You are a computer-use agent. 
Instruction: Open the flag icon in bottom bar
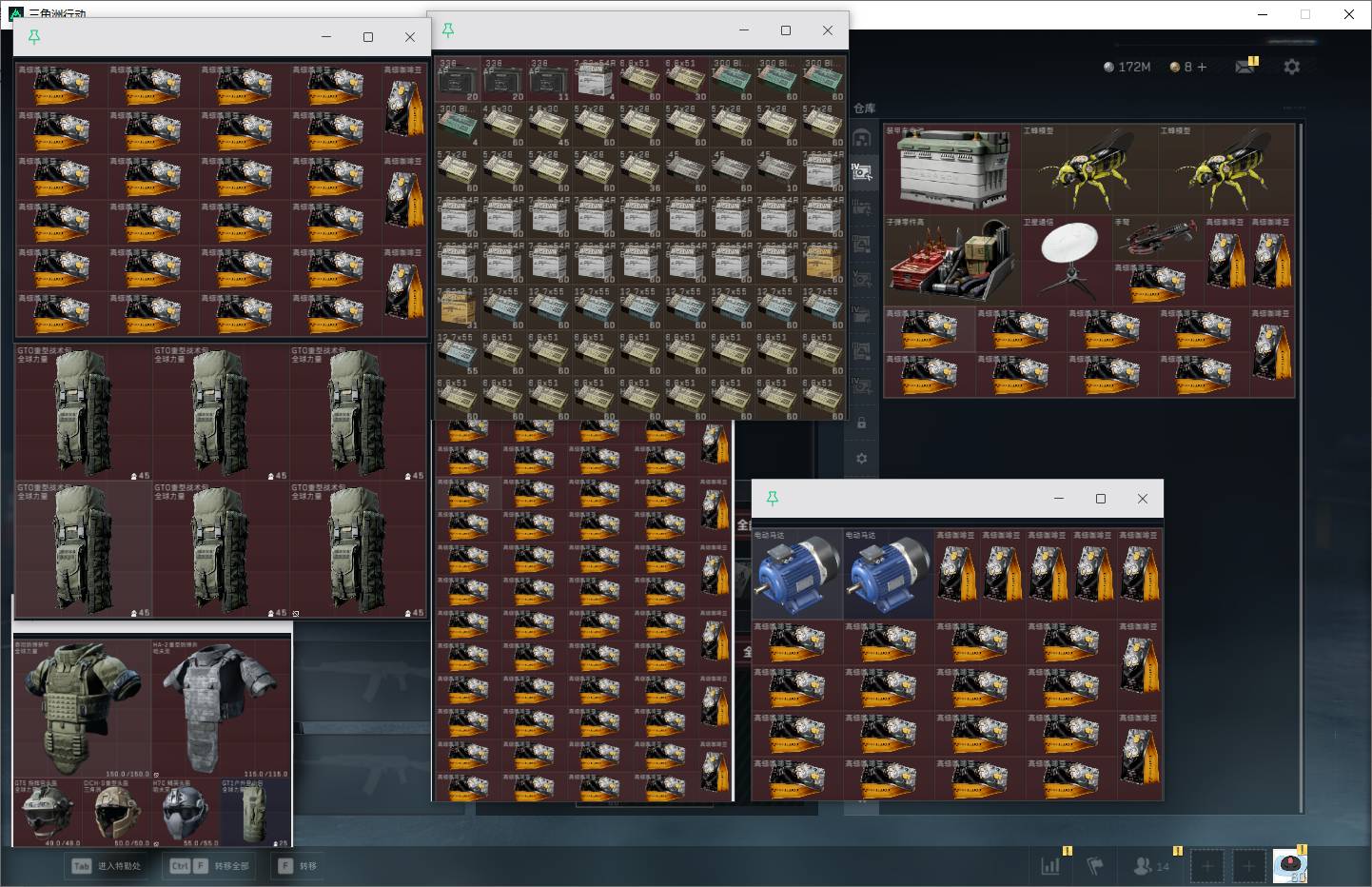[x=1095, y=866]
